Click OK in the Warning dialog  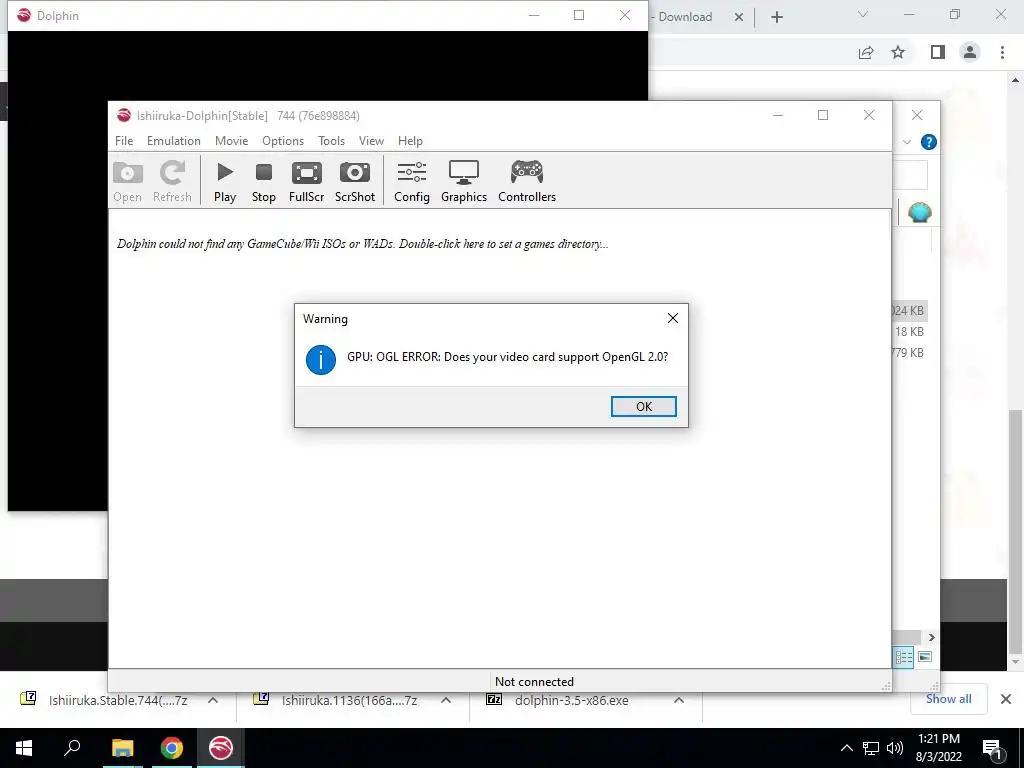643,406
